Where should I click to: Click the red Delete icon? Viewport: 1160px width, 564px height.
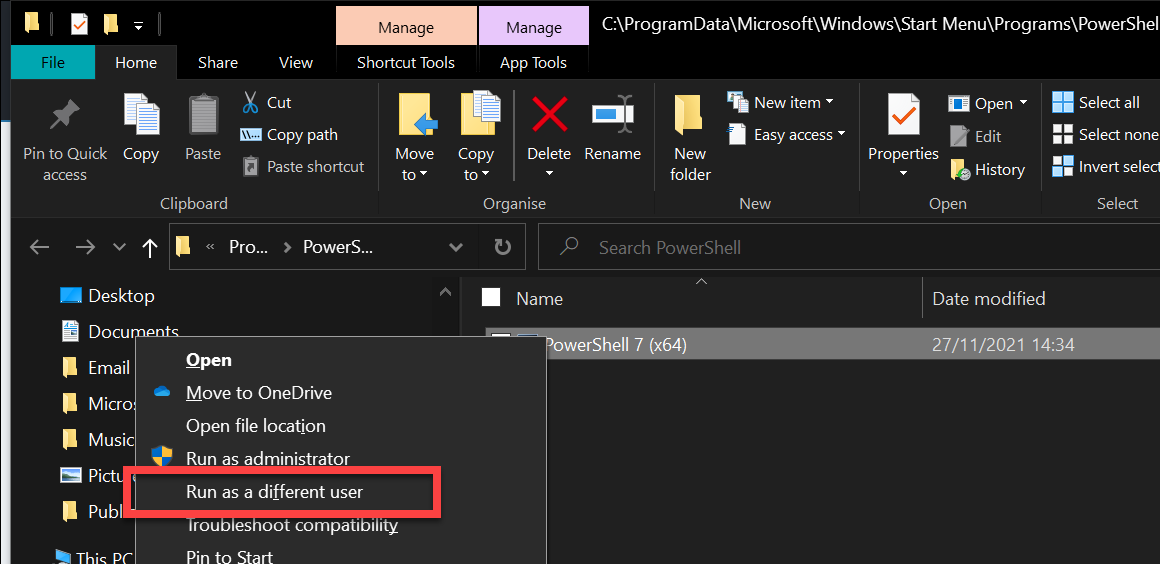coord(550,115)
